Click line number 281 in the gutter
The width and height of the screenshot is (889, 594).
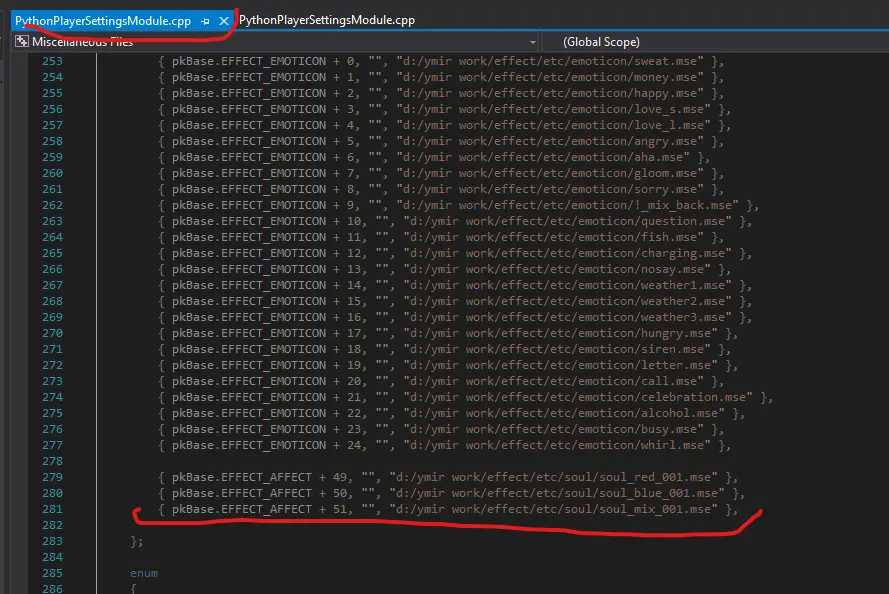coord(49,509)
